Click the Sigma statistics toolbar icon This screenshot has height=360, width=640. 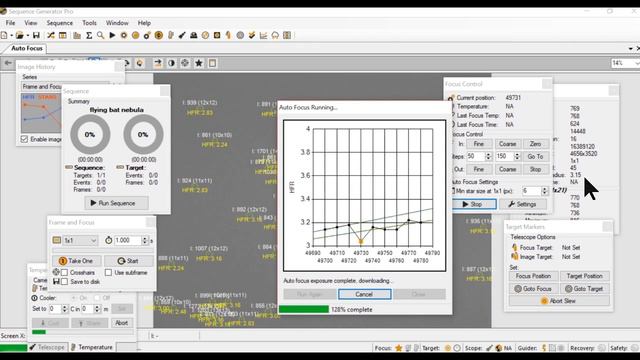tap(89, 36)
